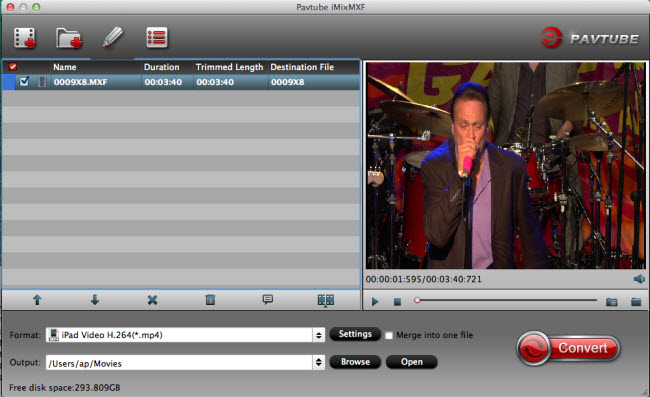Image resolution: width=650 pixels, height=397 pixels.
Task: Click the preview seek slider handle
Action: pyautogui.click(x=417, y=300)
